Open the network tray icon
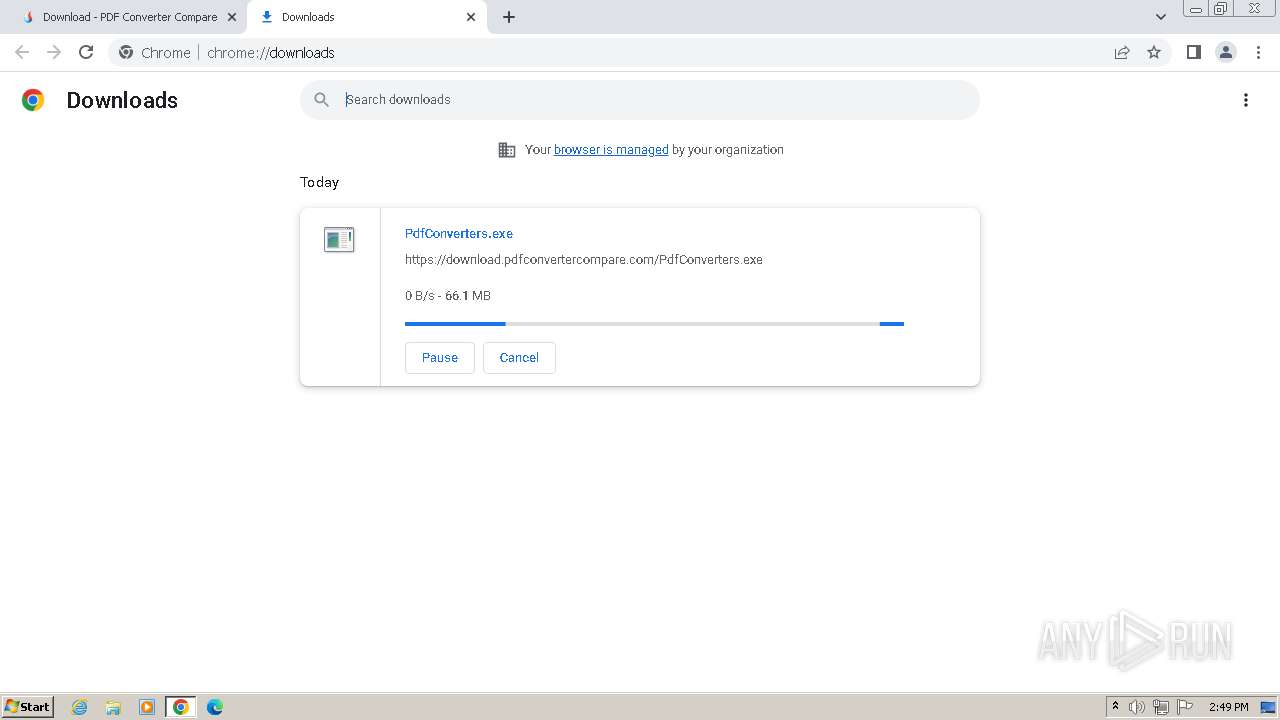The width and height of the screenshot is (1280, 720). tap(1161, 707)
